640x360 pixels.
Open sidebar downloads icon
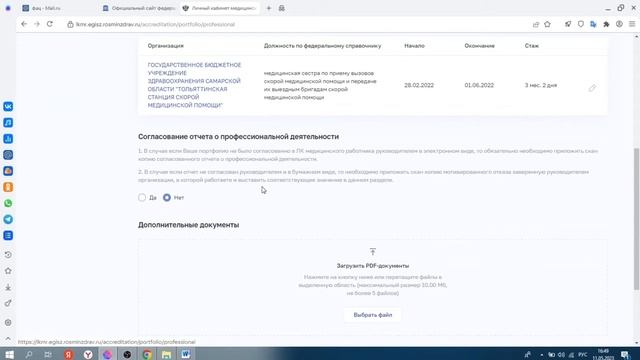pyautogui.click(x=8, y=287)
